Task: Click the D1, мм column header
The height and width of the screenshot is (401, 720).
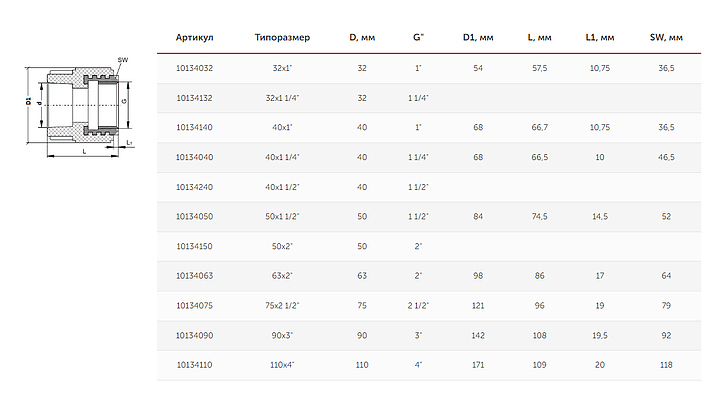Action: pyautogui.click(x=478, y=38)
